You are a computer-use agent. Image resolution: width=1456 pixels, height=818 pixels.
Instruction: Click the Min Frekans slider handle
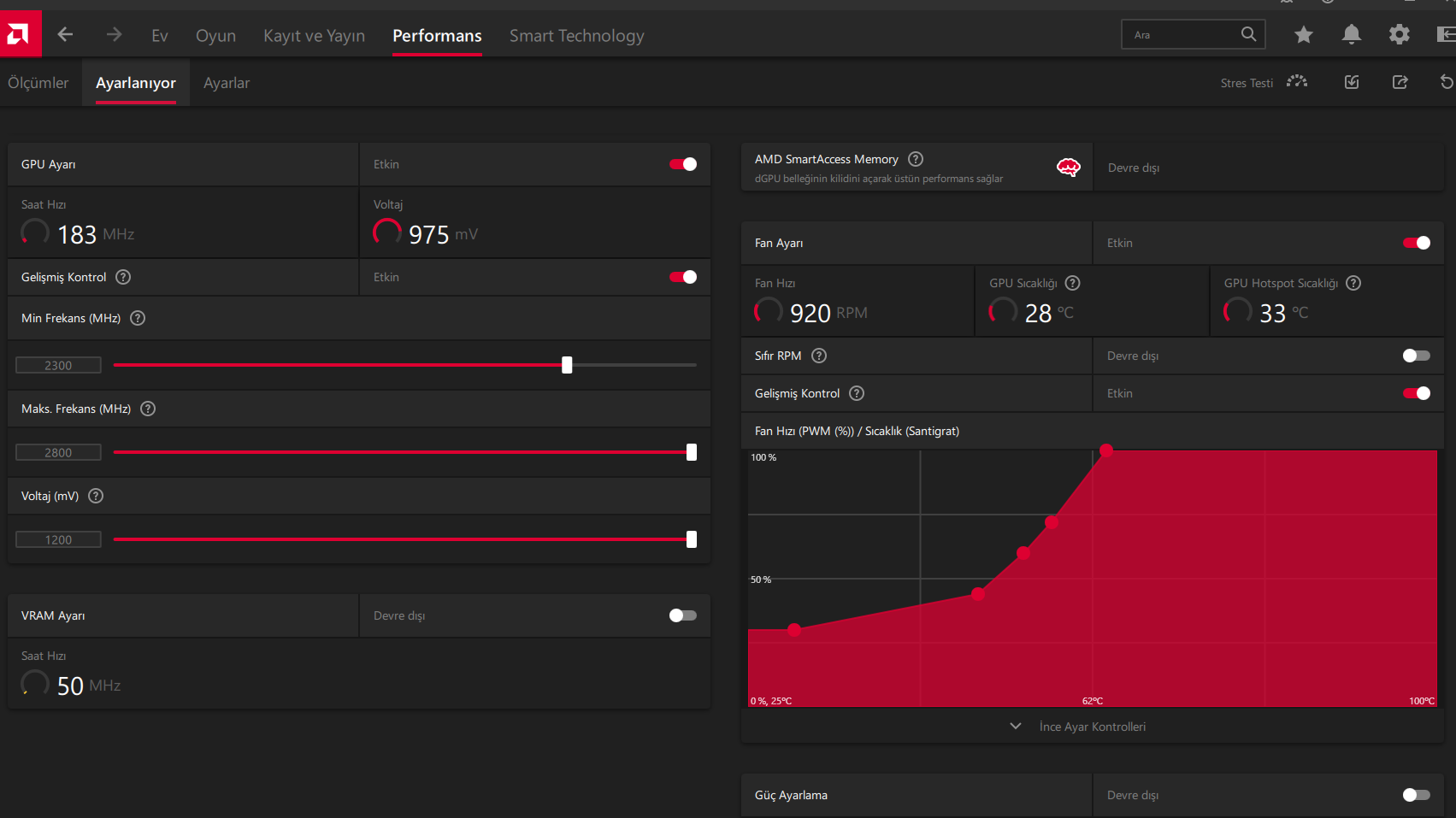tap(567, 365)
